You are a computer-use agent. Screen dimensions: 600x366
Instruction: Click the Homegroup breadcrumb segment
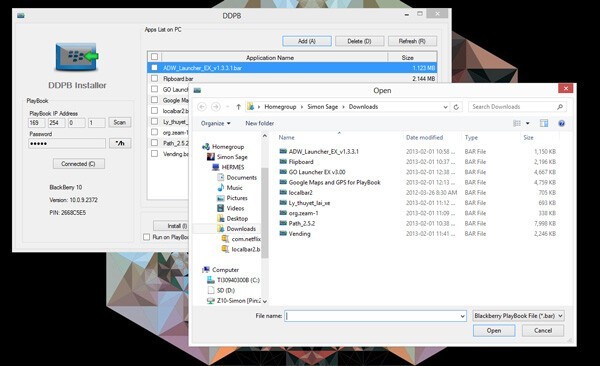(280, 107)
